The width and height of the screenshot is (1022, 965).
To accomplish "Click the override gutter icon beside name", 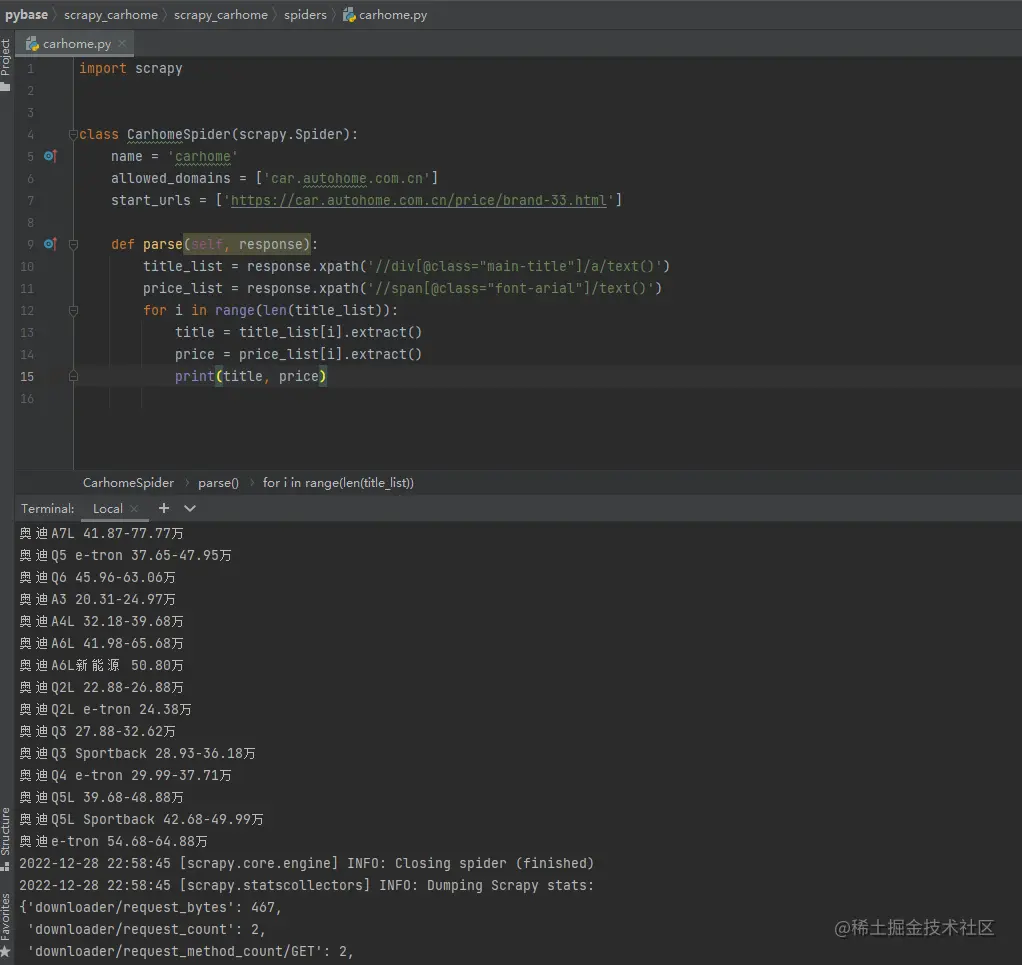I will tap(51, 156).
